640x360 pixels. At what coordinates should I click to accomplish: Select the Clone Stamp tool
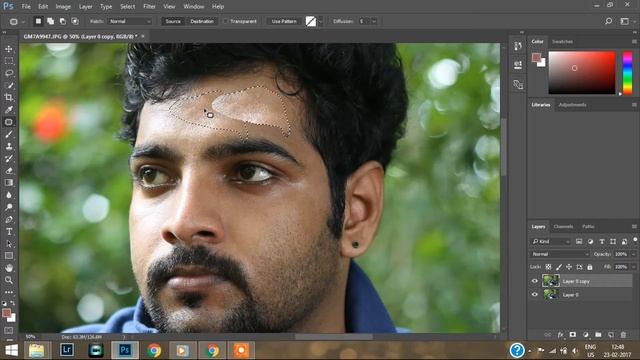click(x=9, y=146)
